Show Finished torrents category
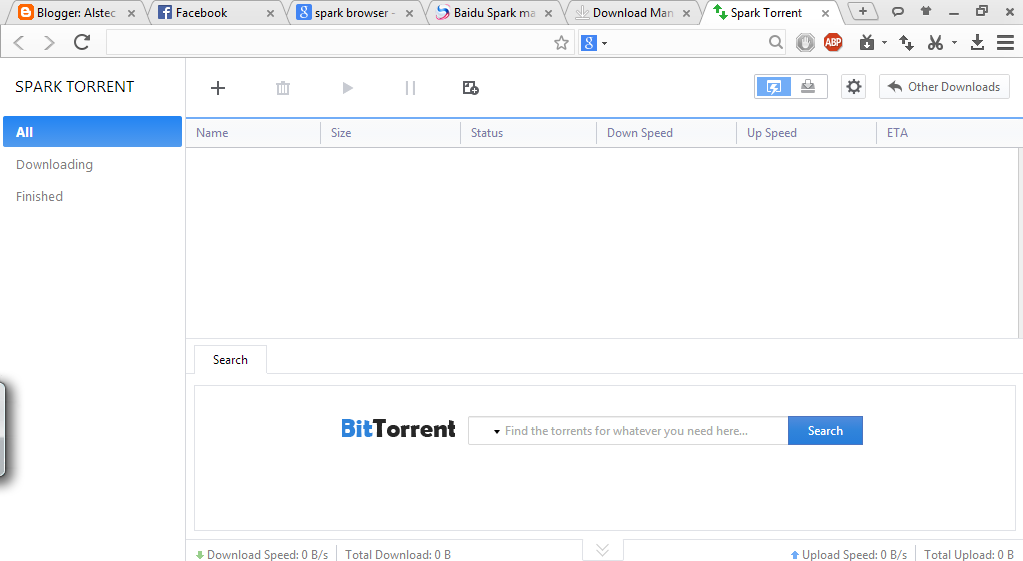 (x=39, y=196)
